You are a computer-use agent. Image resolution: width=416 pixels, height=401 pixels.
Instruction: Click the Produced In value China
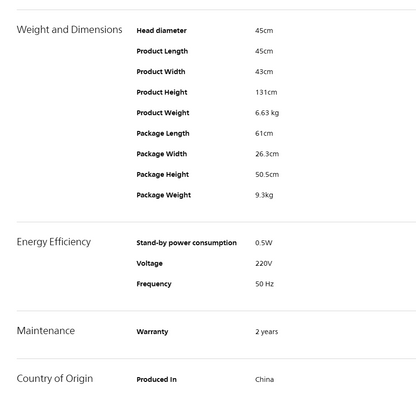pyautogui.click(x=264, y=380)
